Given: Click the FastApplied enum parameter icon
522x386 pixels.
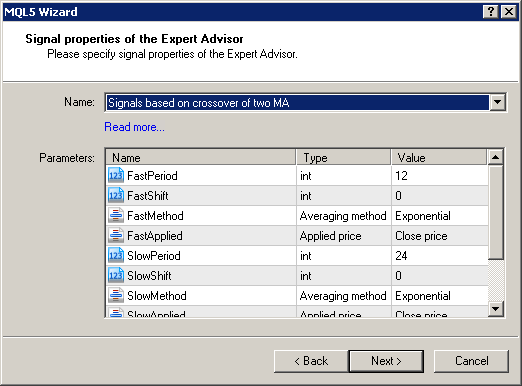Looking at the screenshot, I should (x=116, y=235).
